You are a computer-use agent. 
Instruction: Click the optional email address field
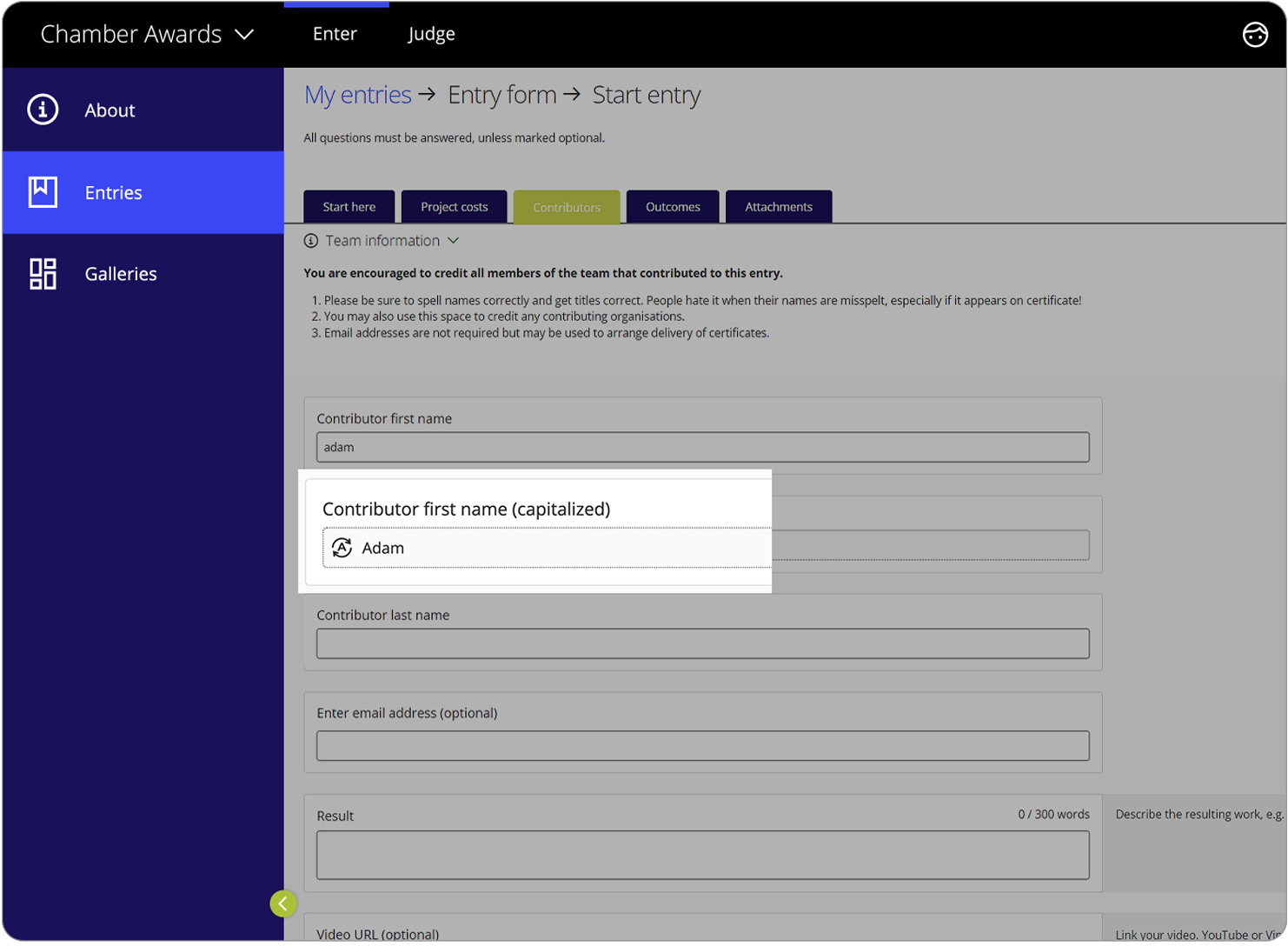[702, 745]
